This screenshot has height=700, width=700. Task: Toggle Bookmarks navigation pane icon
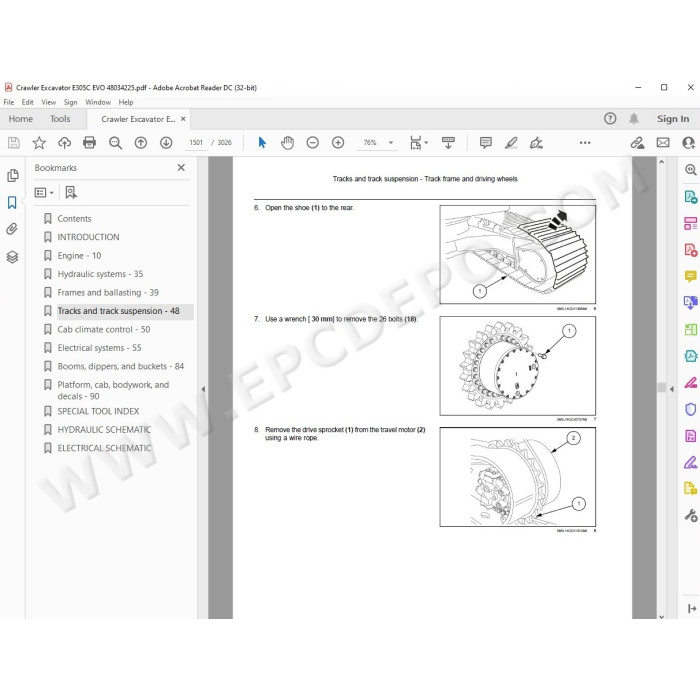tap(12, 203)
